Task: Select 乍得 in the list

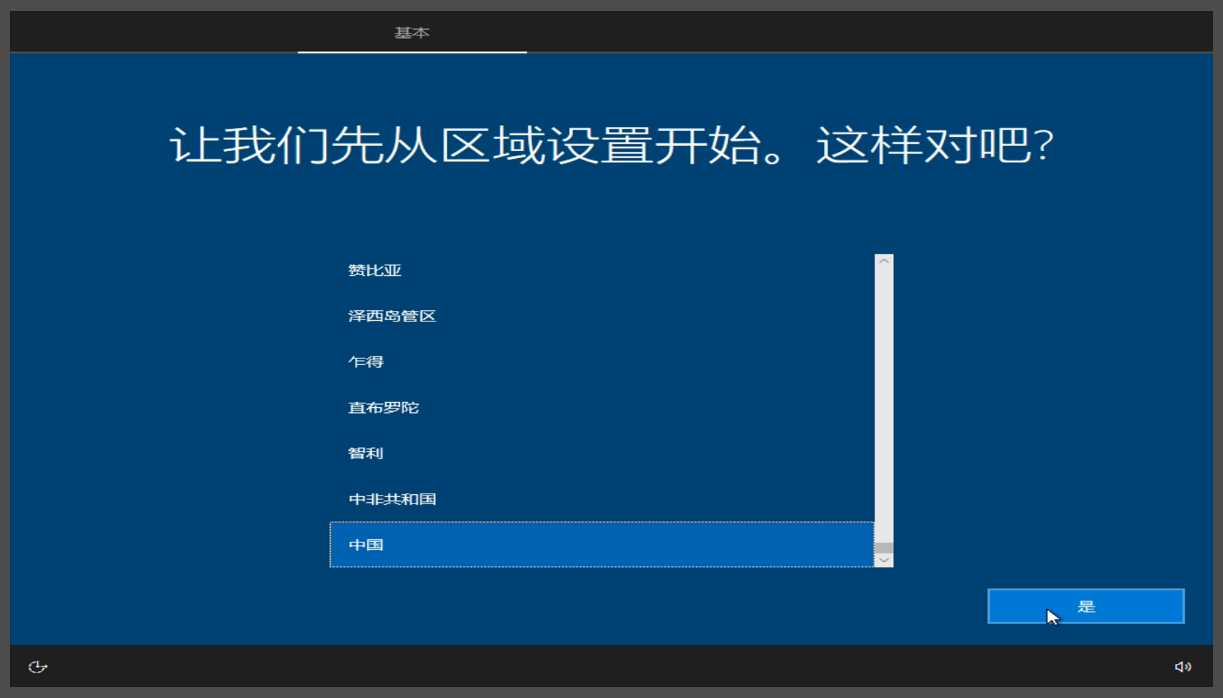Action: click(602, 362)
